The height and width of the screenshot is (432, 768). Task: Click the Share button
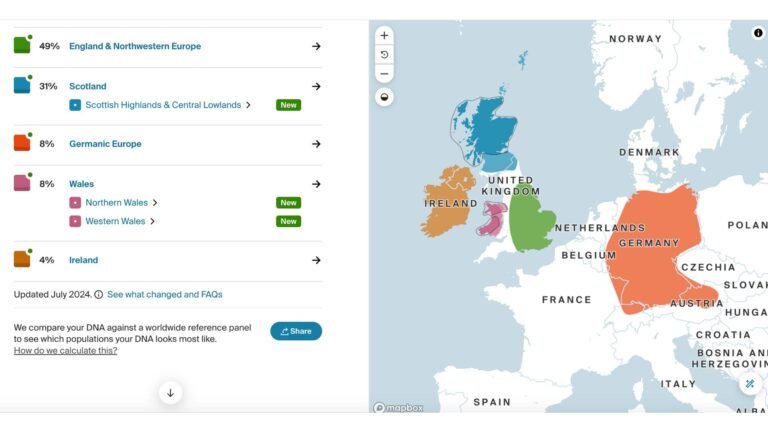point(296,331)
